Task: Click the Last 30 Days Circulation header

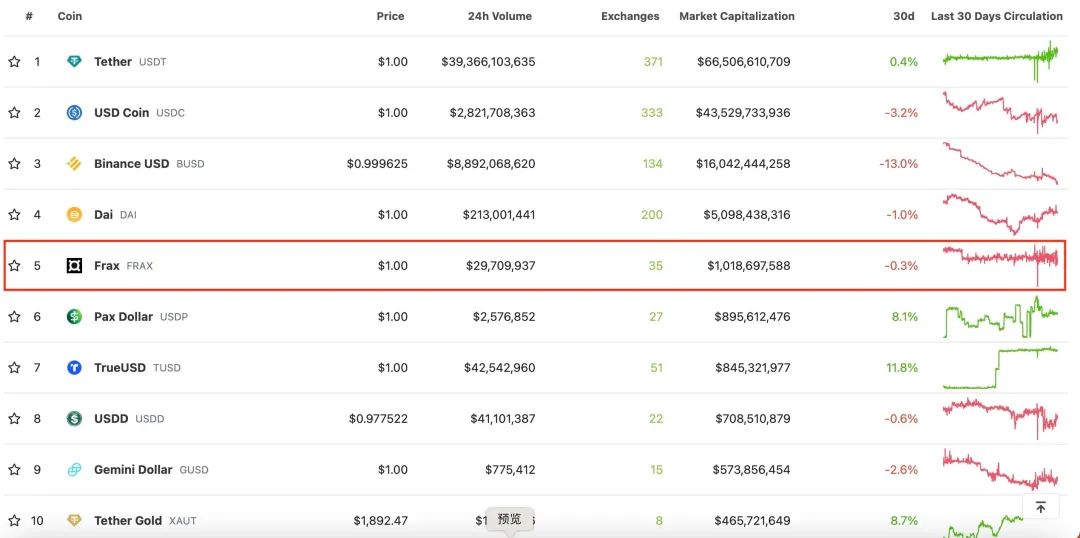Action: [x=997, y=16]
